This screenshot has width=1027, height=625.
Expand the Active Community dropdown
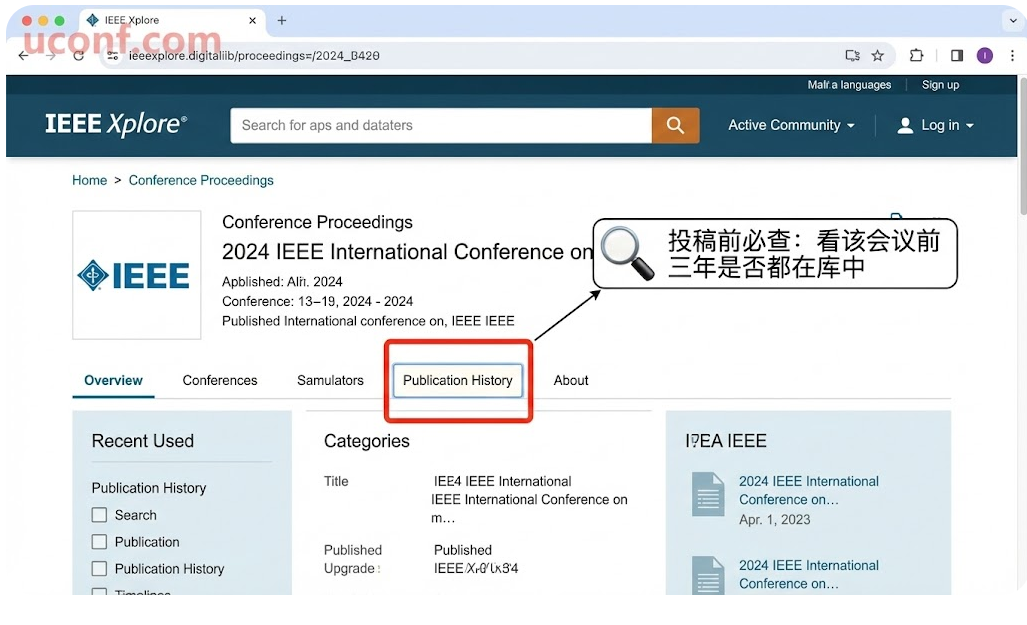point(791,125)
